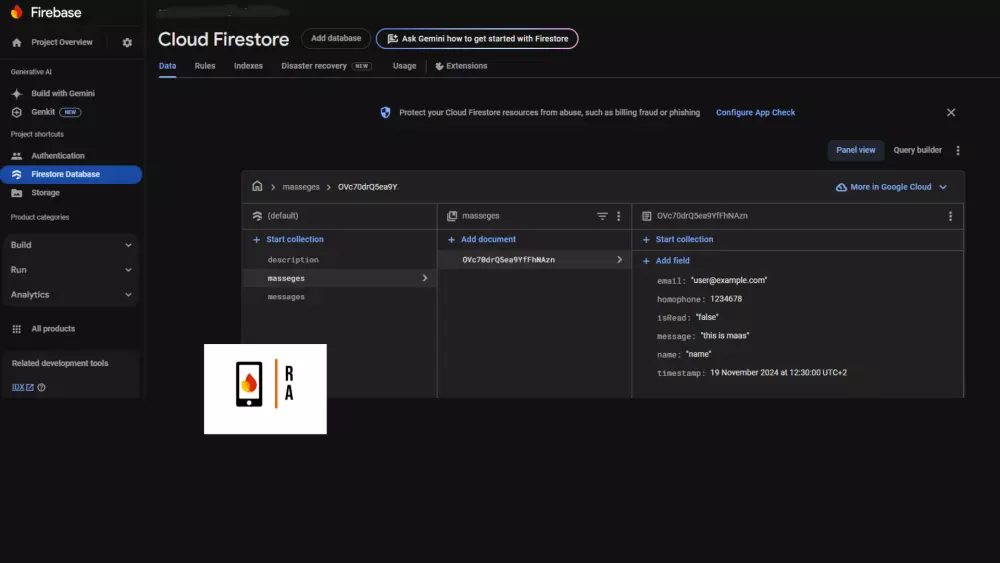
Task: Expand More in Google Cloud dropdown
Action: pos(891,187)
